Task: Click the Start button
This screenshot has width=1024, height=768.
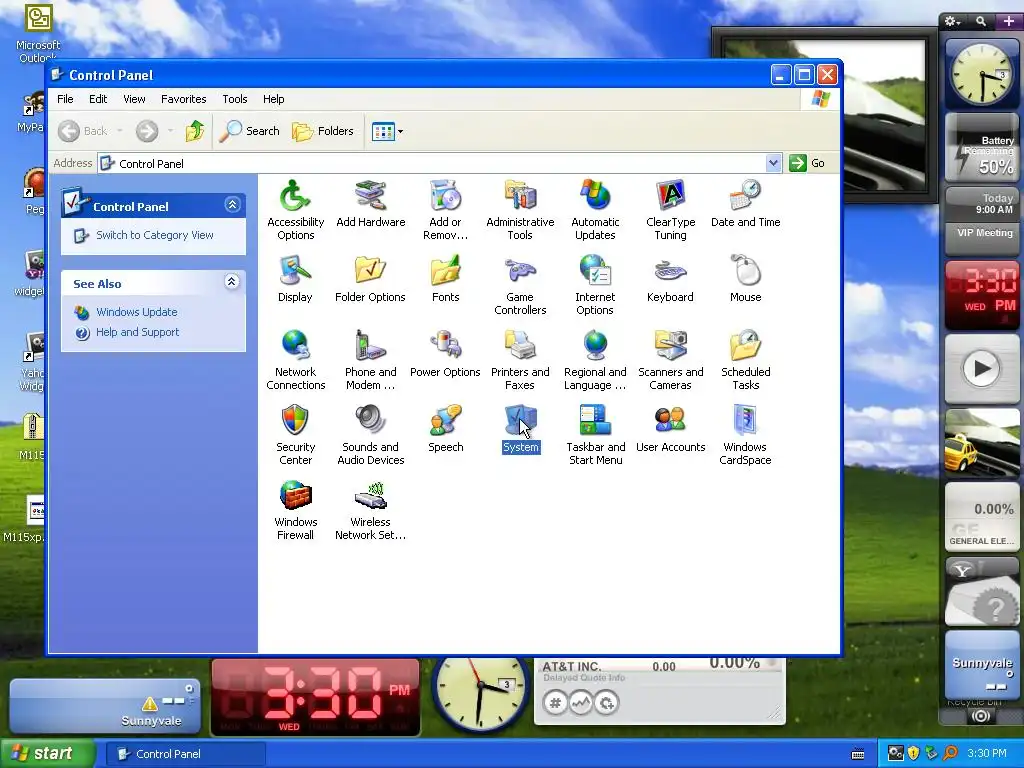Action: (x=47, y=754)
